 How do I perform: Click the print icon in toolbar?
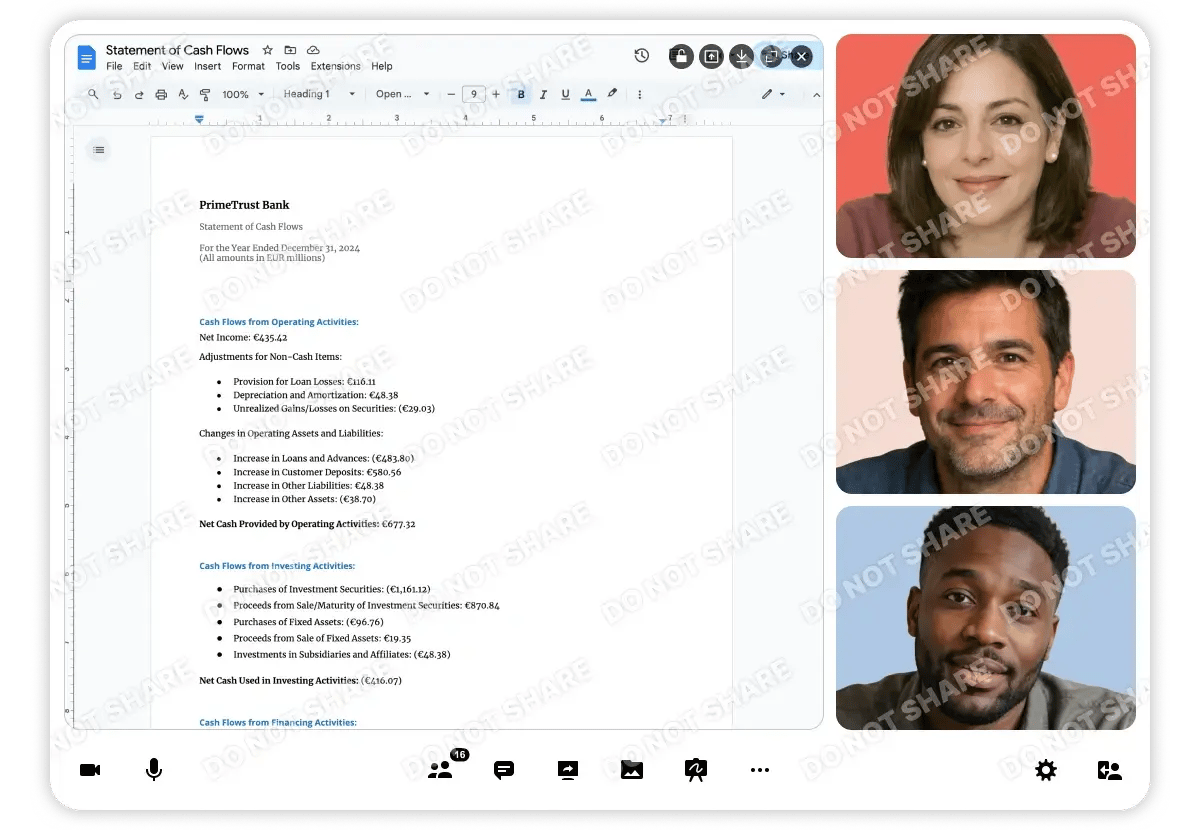pyautogui.click(x=160, y=95)
